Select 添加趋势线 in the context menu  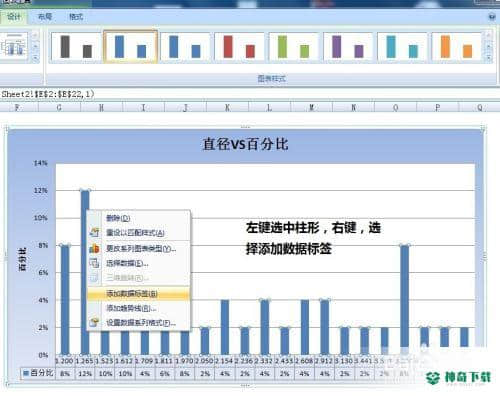click(x=131, y=308)
